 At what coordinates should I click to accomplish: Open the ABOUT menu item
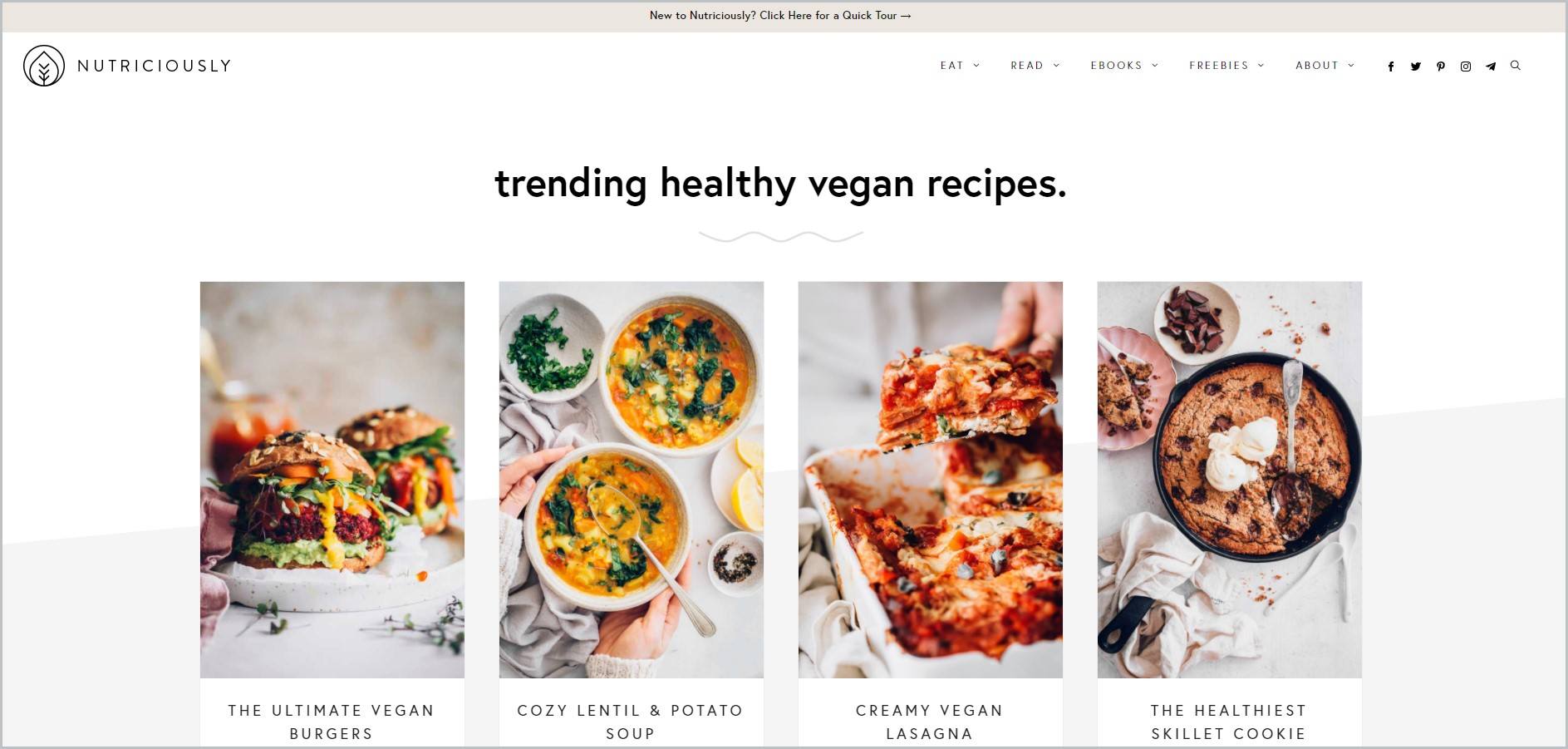pyautogui.click(x=1317, y=65)
